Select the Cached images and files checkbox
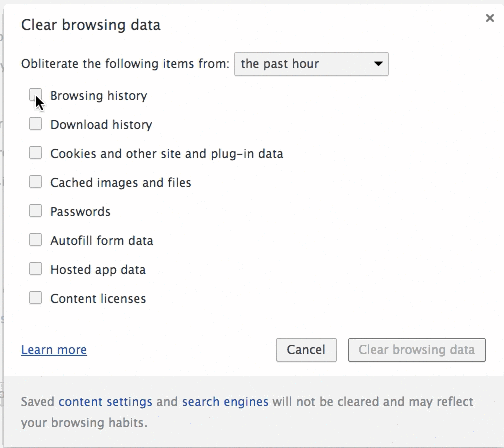The width and height of the screenshot is (504, 448). click(35, 182)
